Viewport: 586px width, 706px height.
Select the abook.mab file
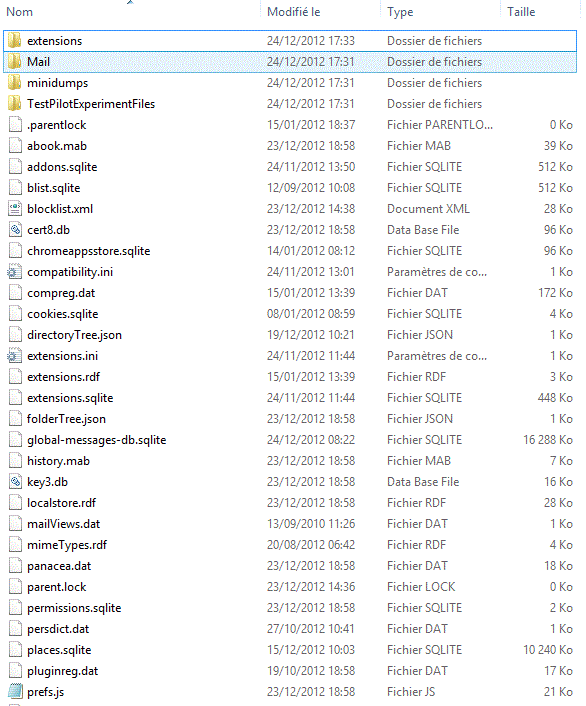[x=290, y=146]
